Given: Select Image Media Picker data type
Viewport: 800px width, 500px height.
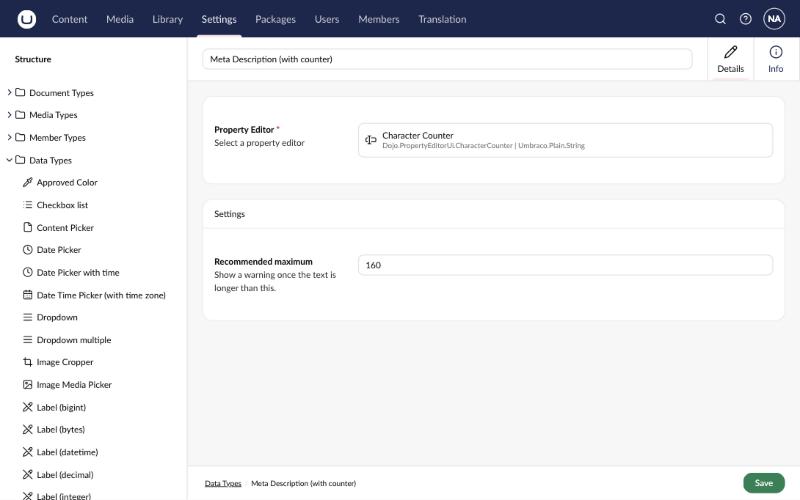Looking at the screenshot, I should 74,384.
